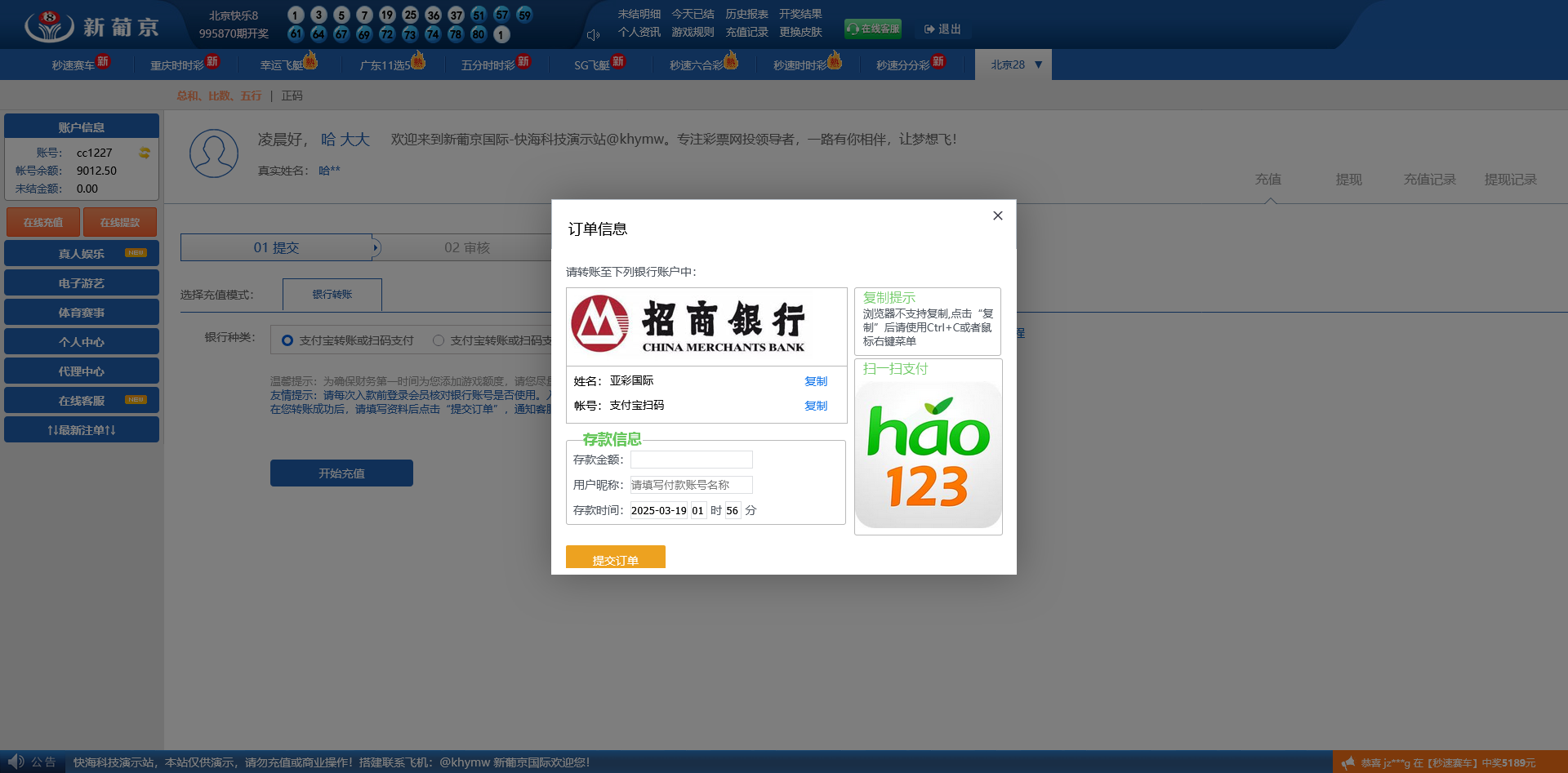1568x773 pixels.
Task: Open 开奖结果 in the header
Action: (800, 14)
